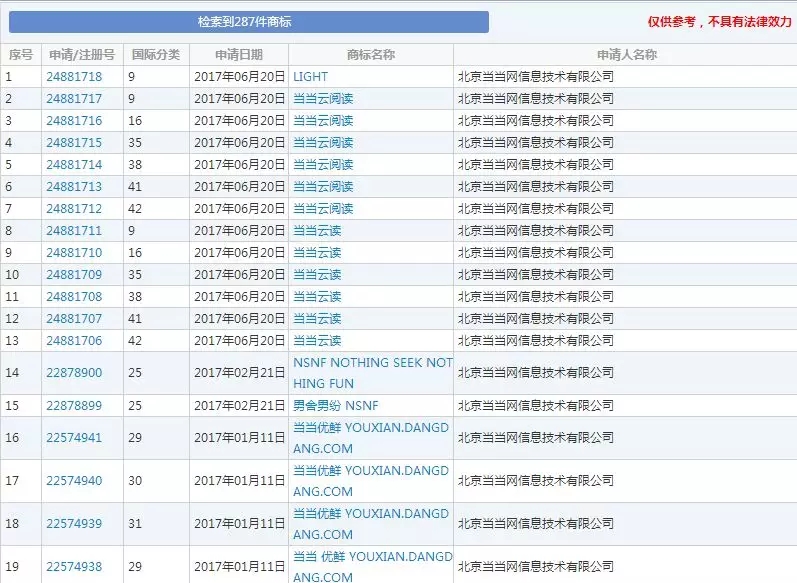Open application number 24881706 link

(x=74, y=340)
